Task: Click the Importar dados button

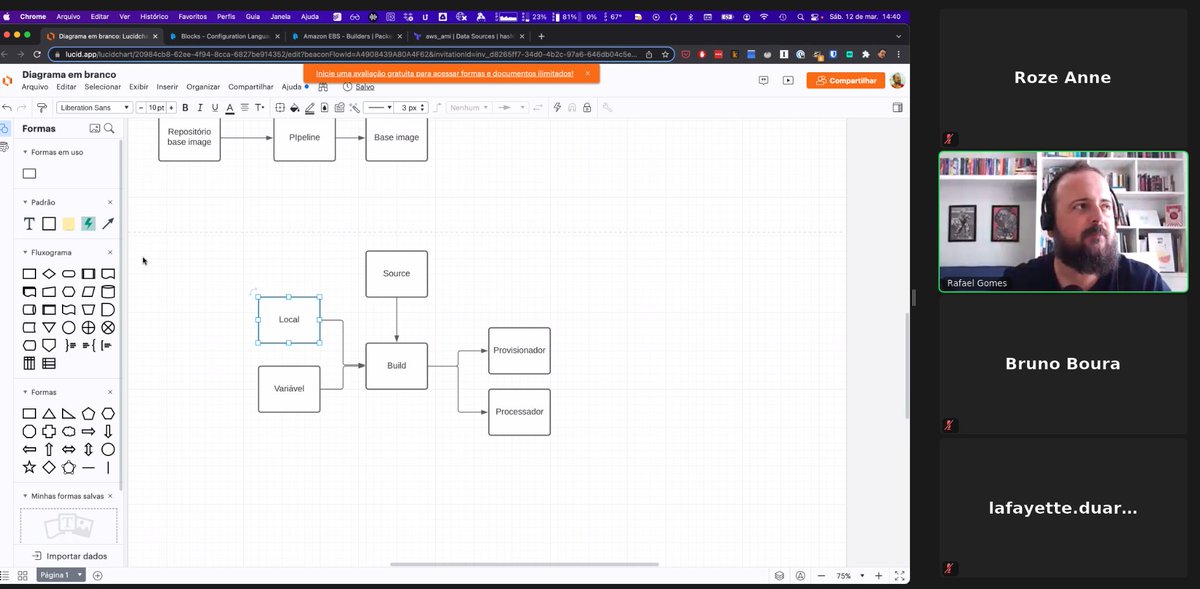Action: tap(69, 556)
